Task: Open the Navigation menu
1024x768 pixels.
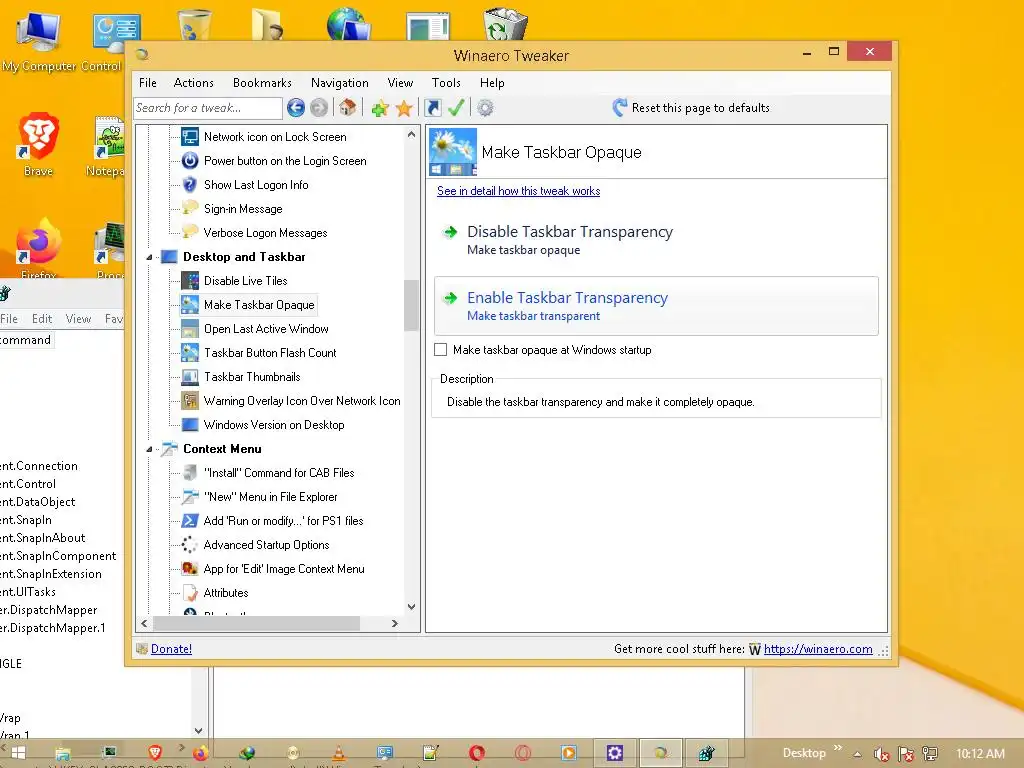Action: pyautogui.click(x=340, y=83)
